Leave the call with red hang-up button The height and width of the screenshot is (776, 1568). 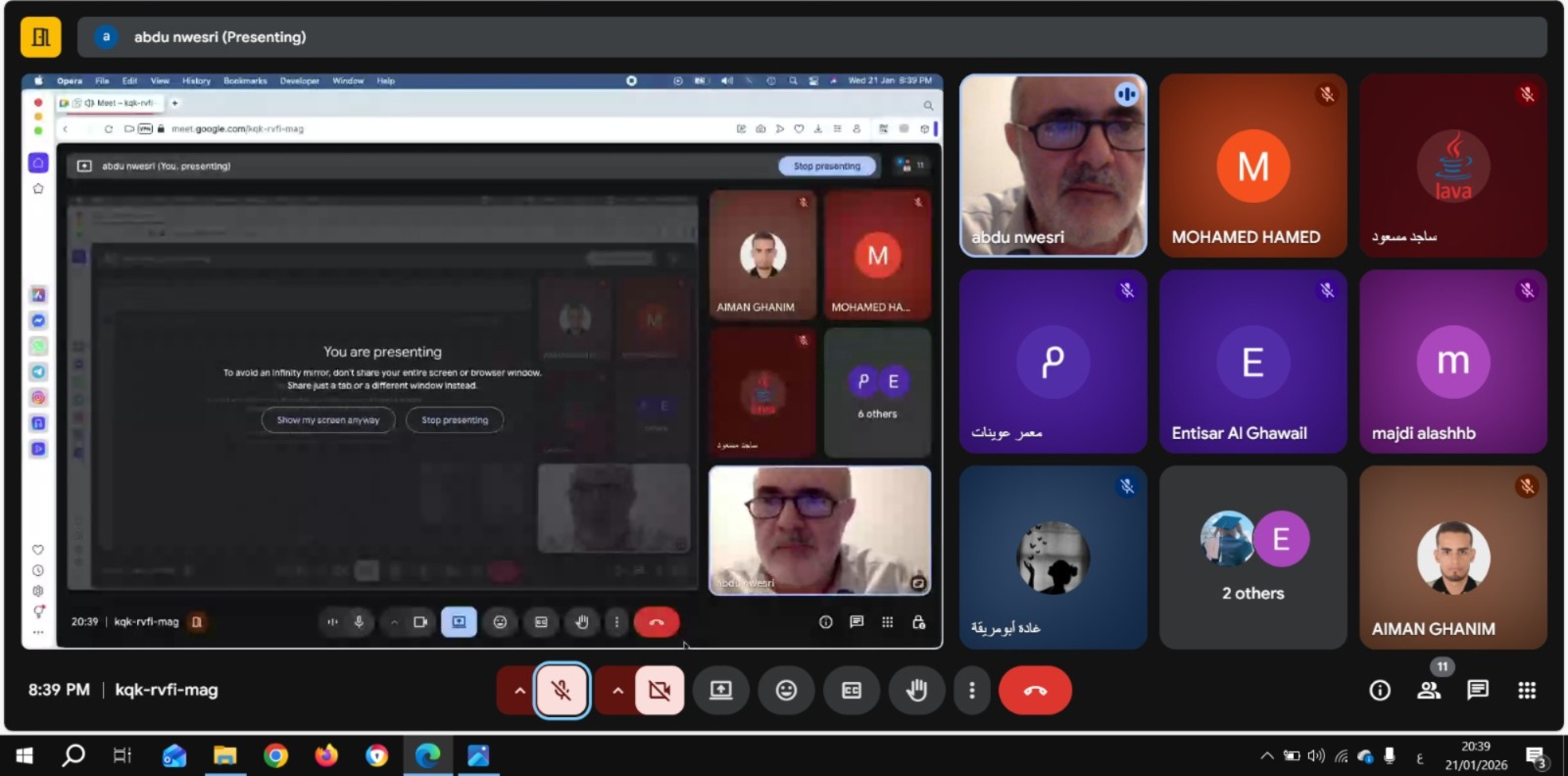1035,691
